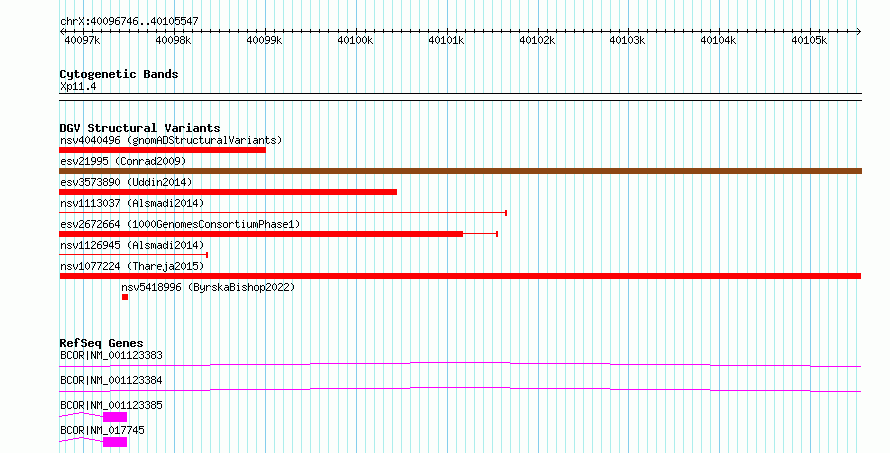Open the esv21995 (Conrad2009) label
The height and width of the screenshot is (453, 890).
point(123,161)
